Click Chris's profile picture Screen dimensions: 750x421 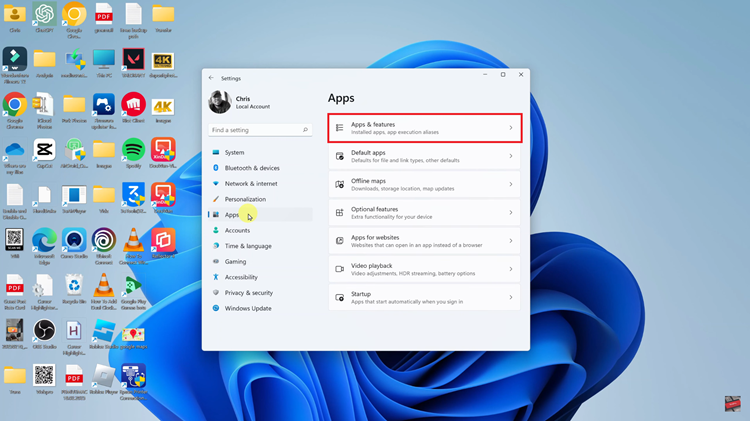pyautogui.click(x=220, y=102)
